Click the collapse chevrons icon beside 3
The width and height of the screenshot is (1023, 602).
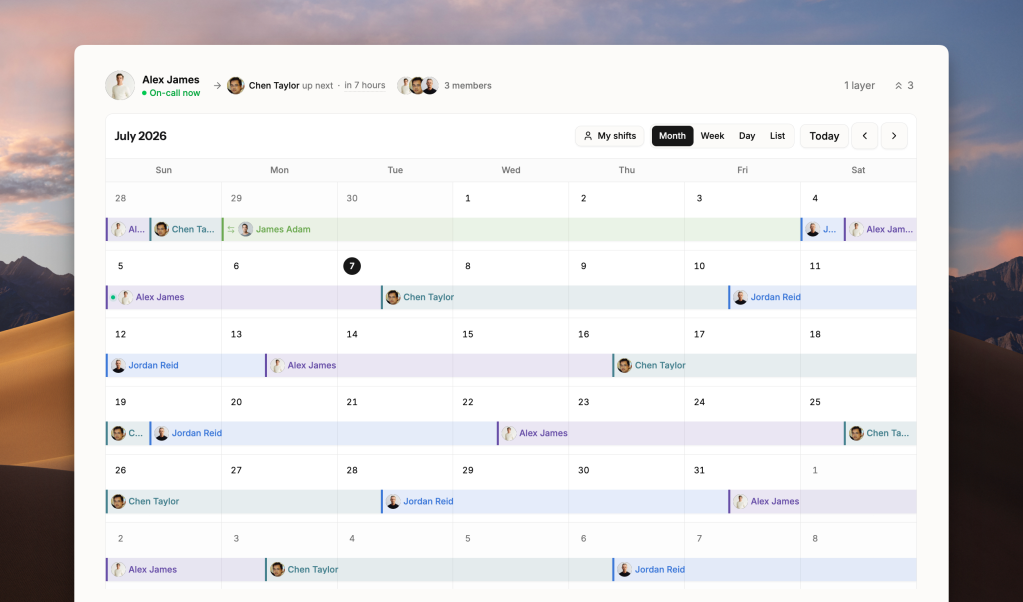(x=898, y=85)
